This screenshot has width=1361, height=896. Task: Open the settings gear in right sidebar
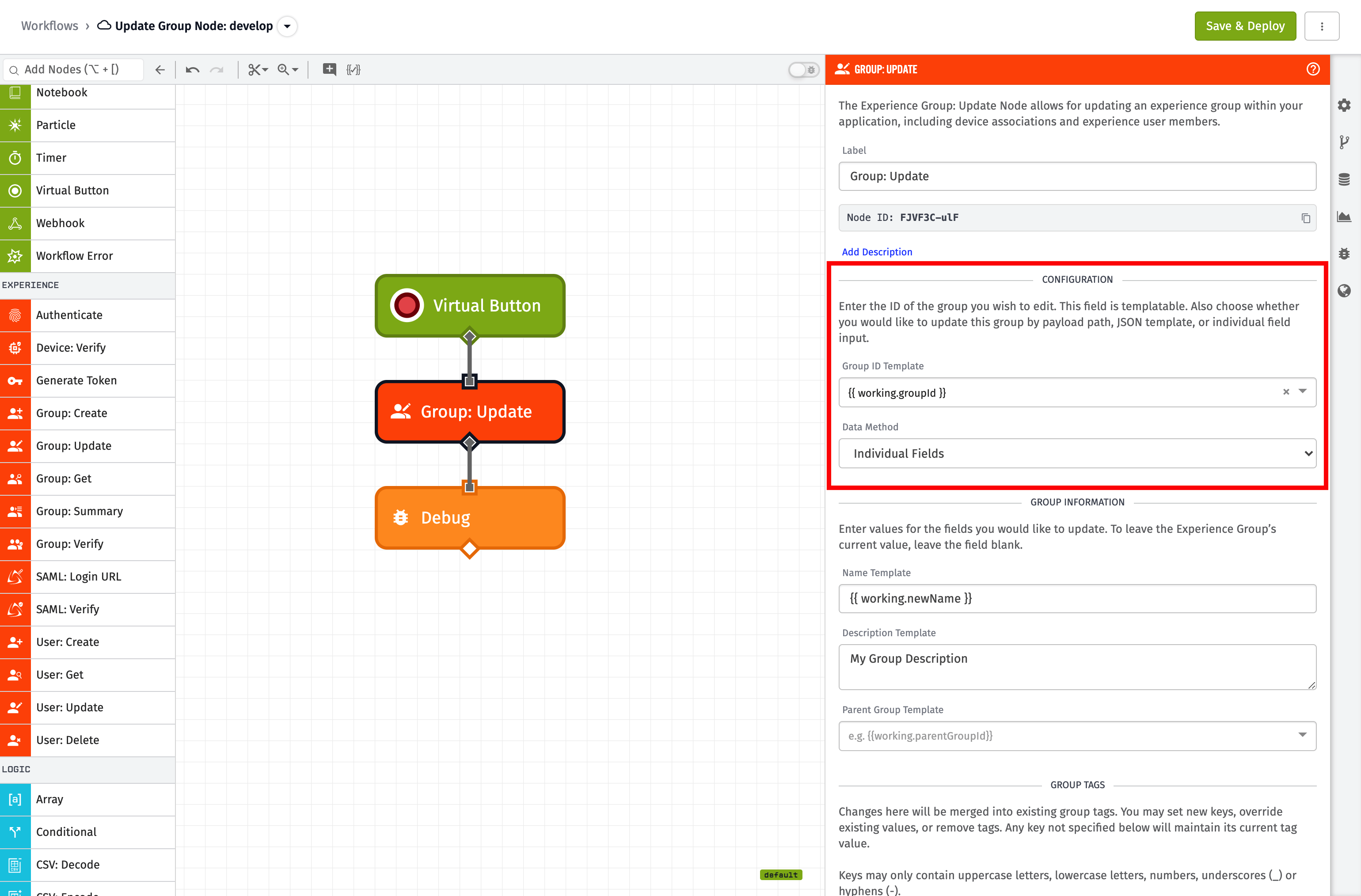[x=1344, y=105]
